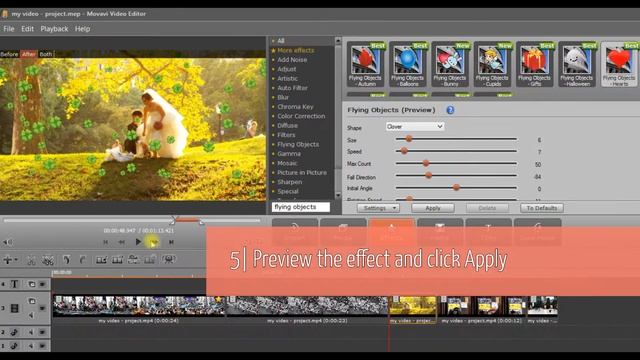Open the track 4 options dropdown arrow

click(42, 284)
